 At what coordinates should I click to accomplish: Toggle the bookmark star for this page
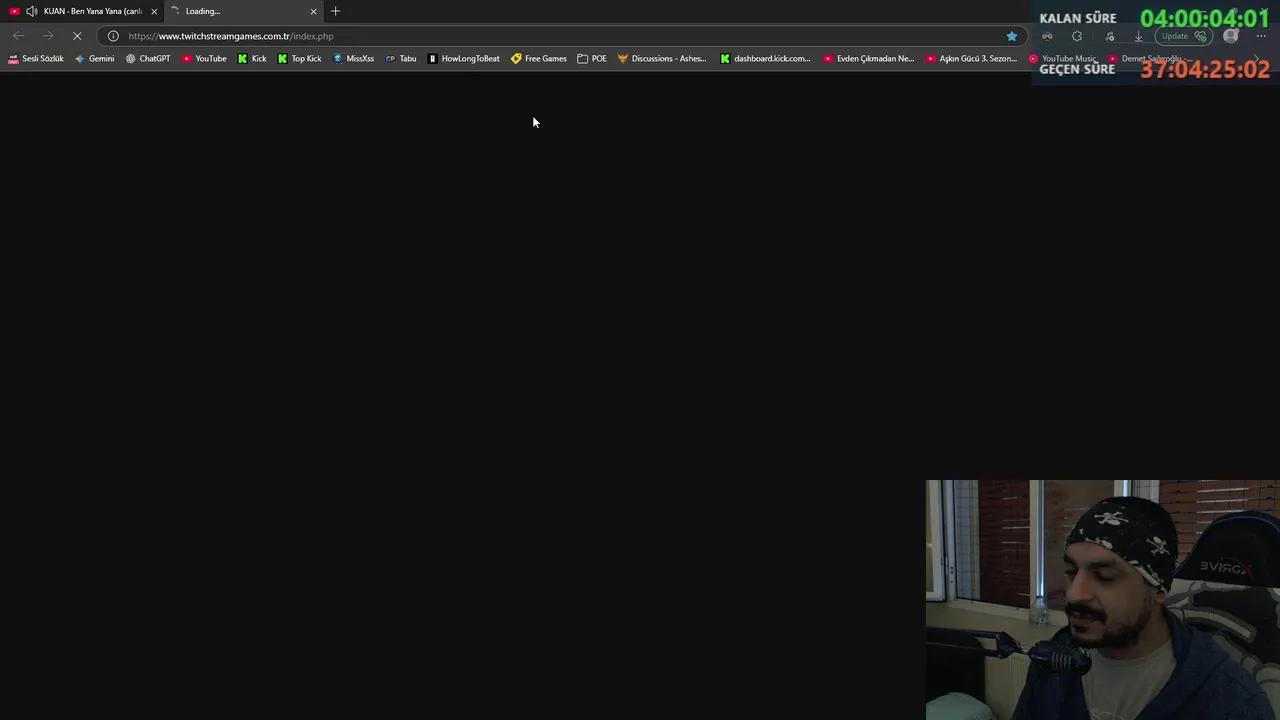(x=1012, y=36)
